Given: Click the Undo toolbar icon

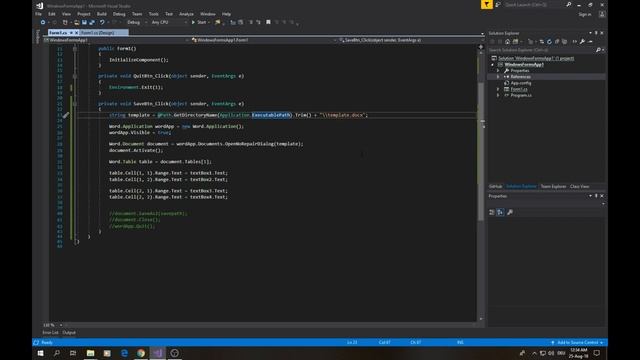Looking at the screenshot, I should 102,22.
